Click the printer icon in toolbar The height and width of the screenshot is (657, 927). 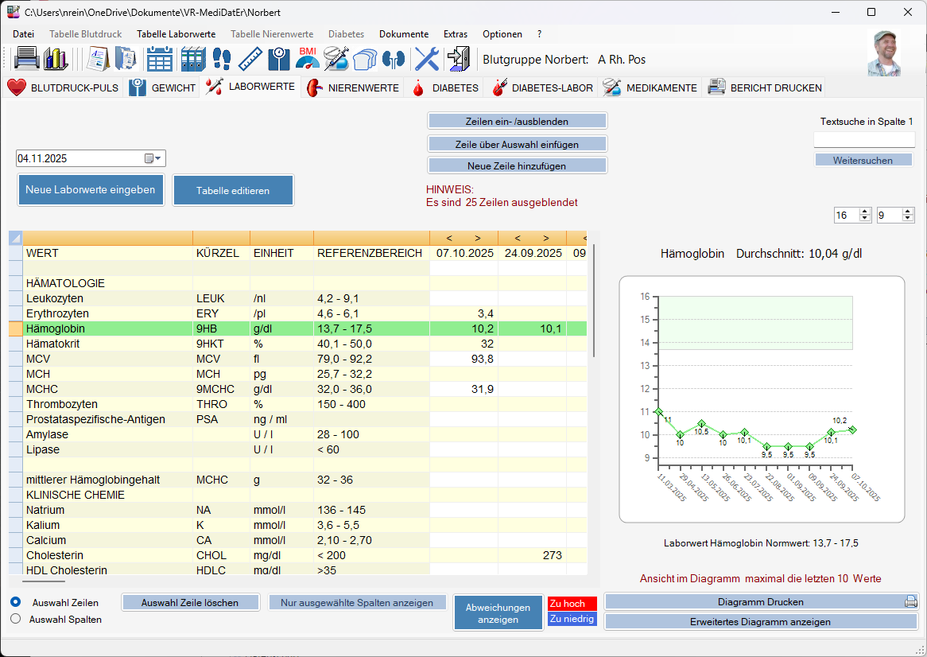(x=27, y=58)
